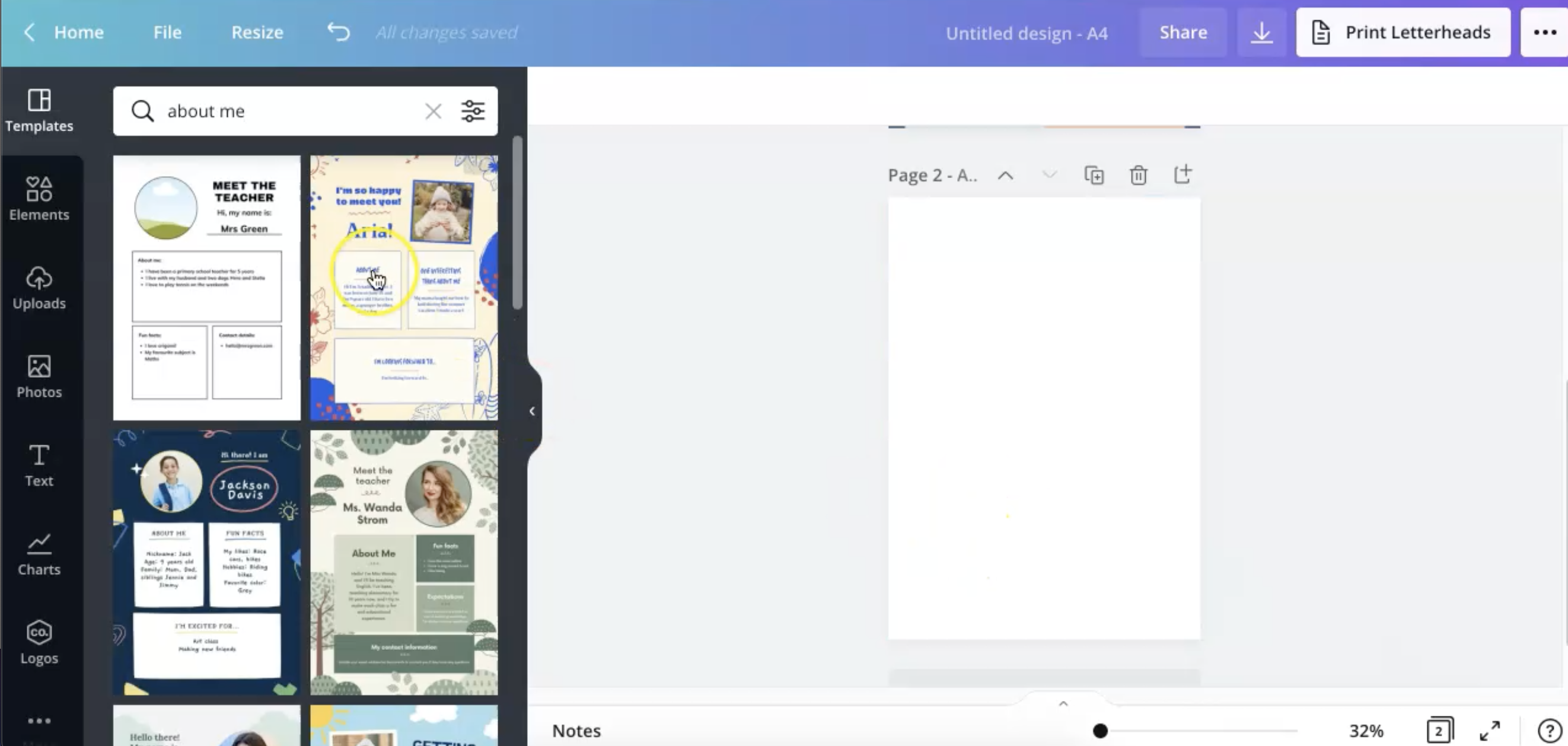This screenshot has width=1568, height=746.
Task: Open the help button
Action: click(x=1548, y=730)
